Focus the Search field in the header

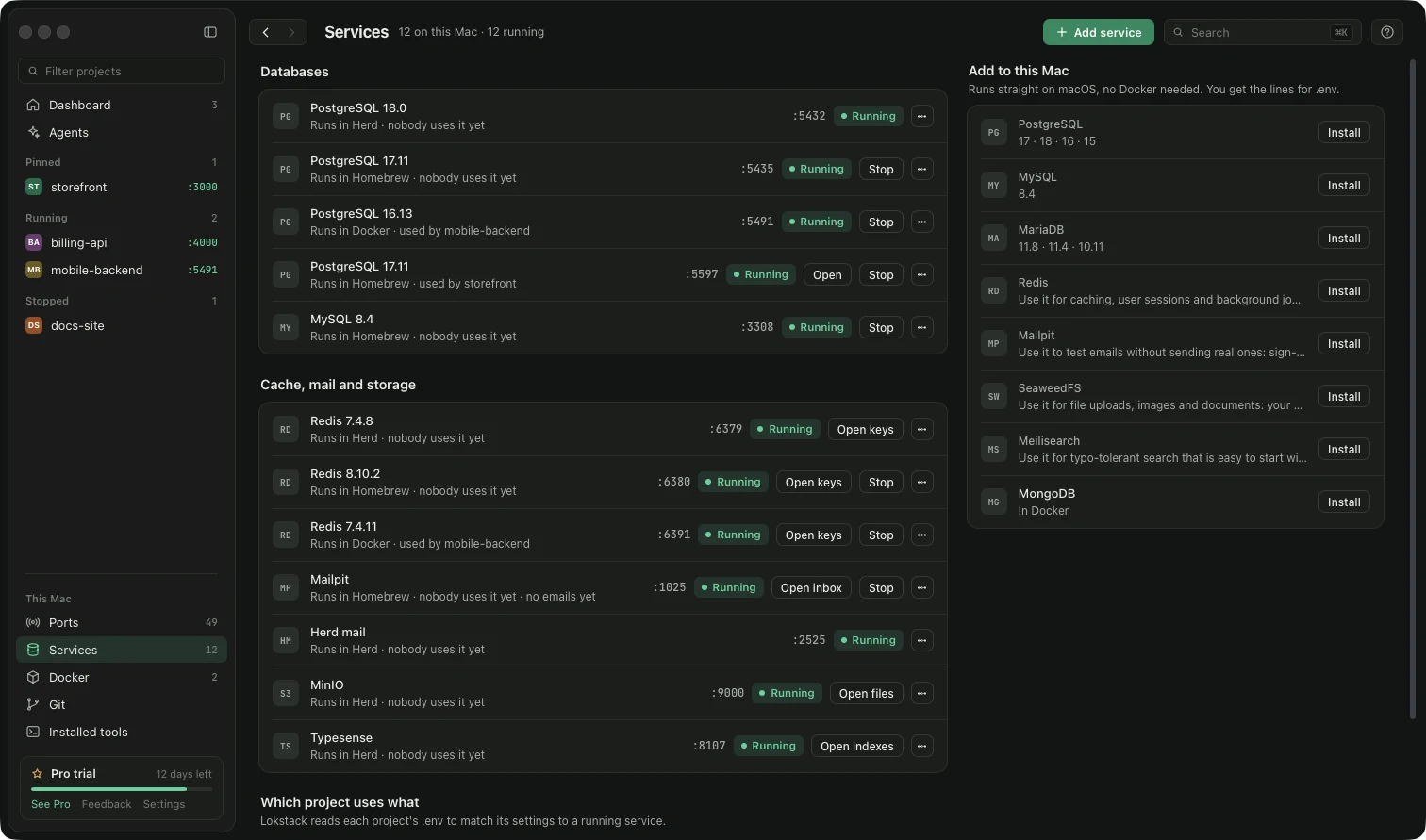1263,32
